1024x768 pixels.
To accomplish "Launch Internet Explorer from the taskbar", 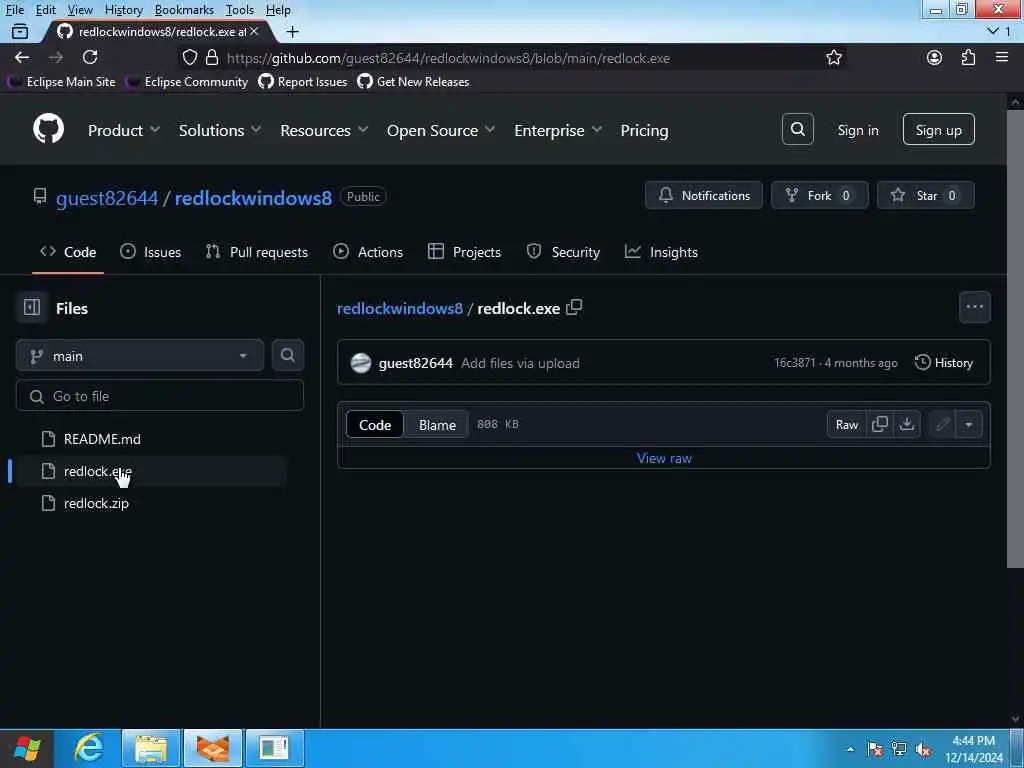I will (x=88, y=748).
